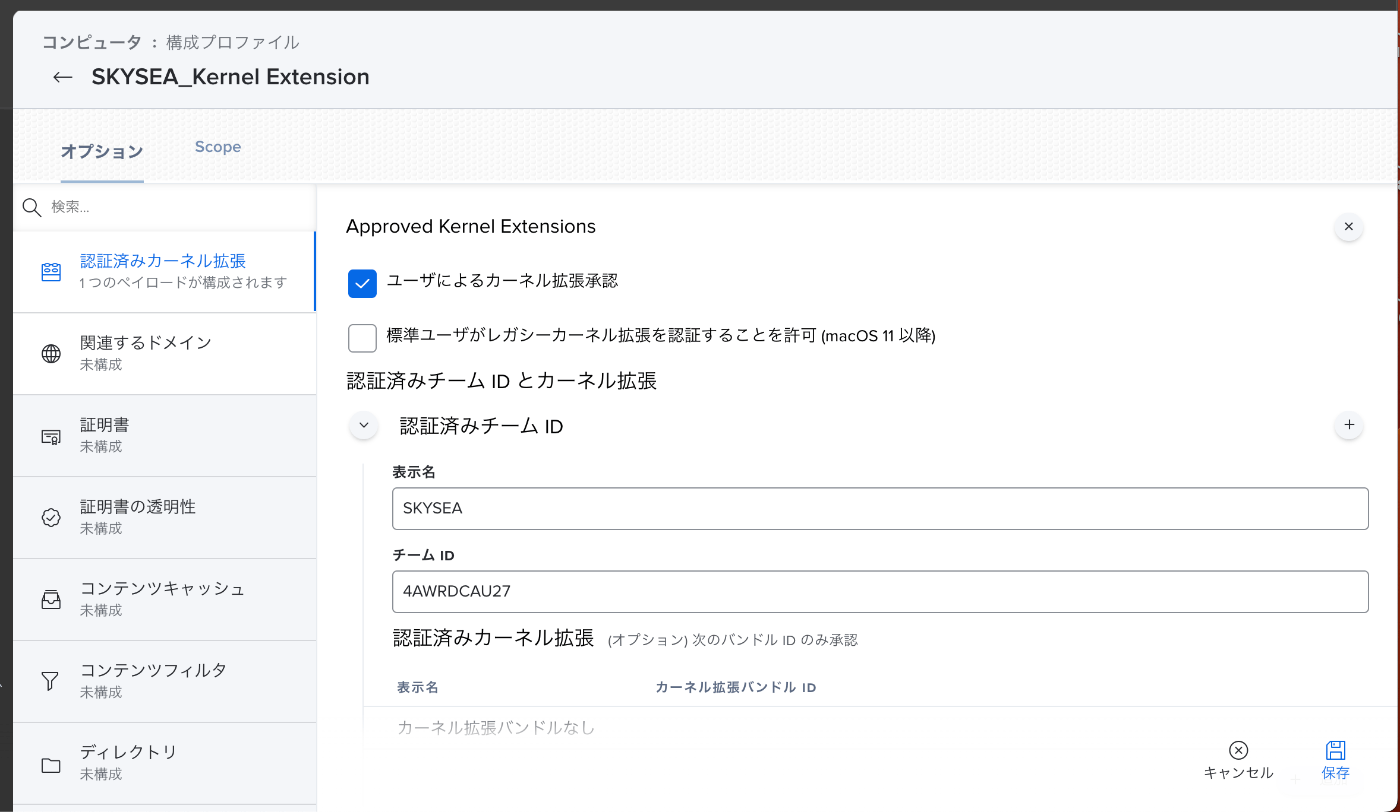Click the キャンセル circle-X icon
1400x812 pixels.
coord(1238,751)
